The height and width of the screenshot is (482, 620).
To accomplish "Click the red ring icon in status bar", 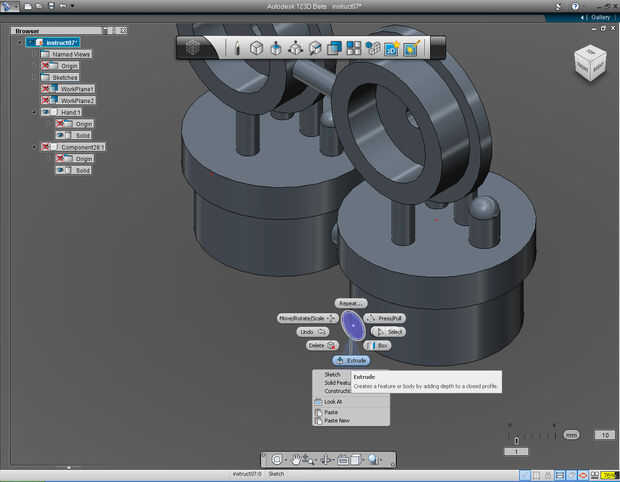I will [x=583, y=475].
